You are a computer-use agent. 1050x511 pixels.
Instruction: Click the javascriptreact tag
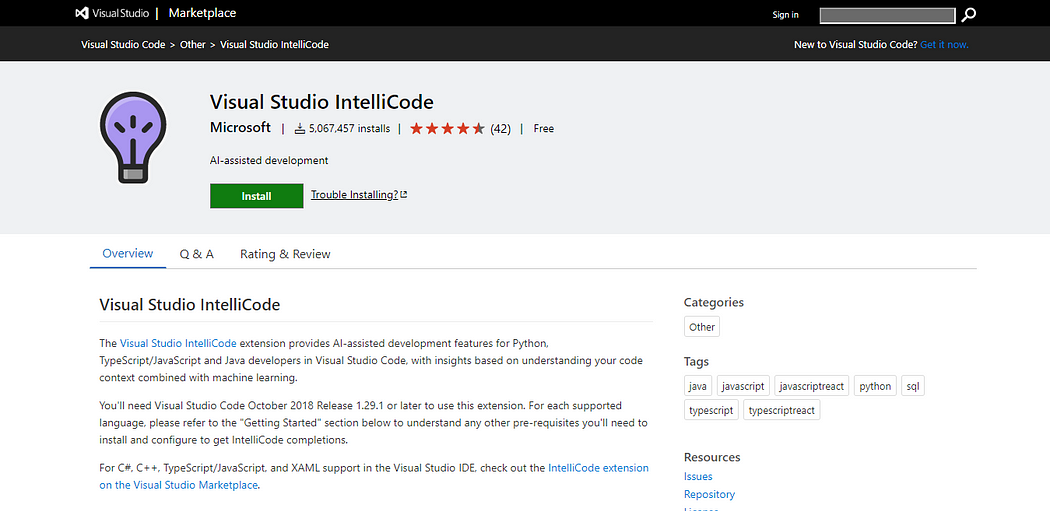[812, 386]
